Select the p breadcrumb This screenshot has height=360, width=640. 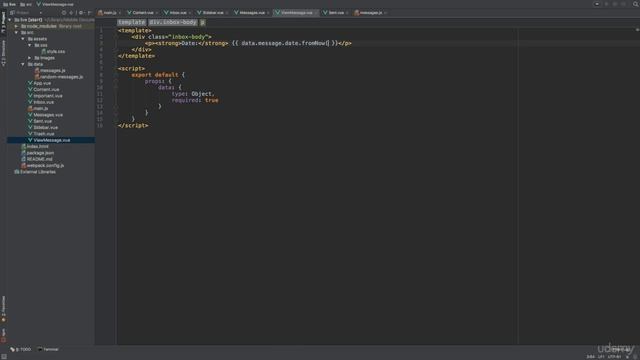[203, 22]
